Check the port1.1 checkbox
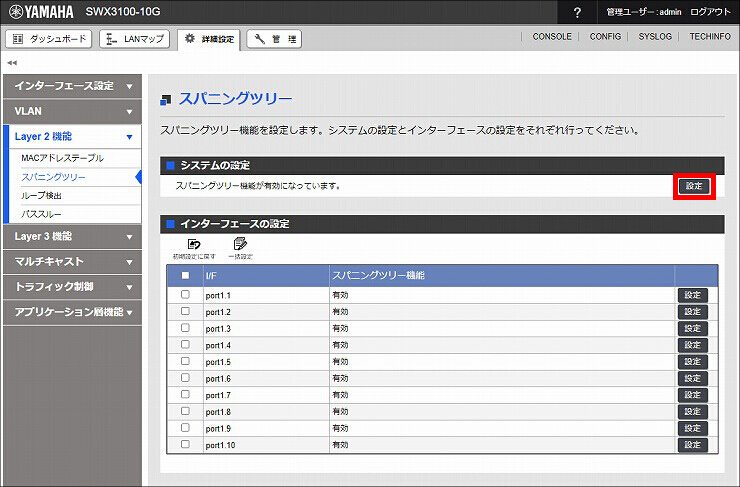This screenshot has width=740, height=487. [185, 294]
